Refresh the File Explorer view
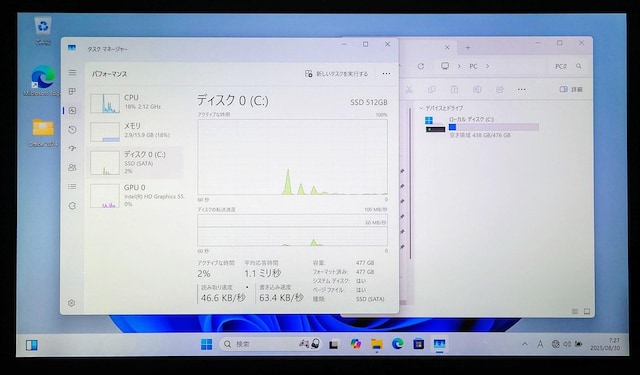Image resolution: width=640 pixels, height=375 pixels. [421, 66]
